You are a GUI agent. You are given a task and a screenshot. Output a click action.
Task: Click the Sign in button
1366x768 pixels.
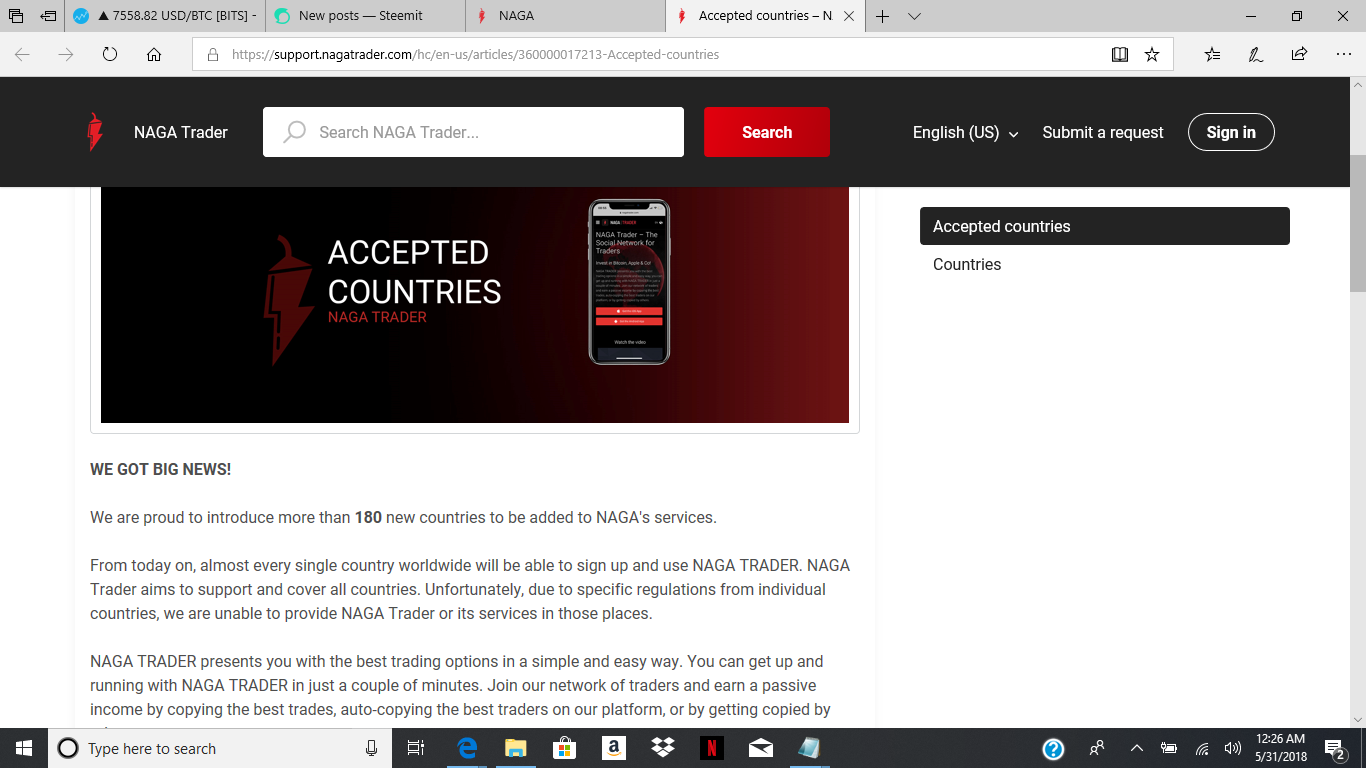pyautogui.click(x=1231, y=132)
